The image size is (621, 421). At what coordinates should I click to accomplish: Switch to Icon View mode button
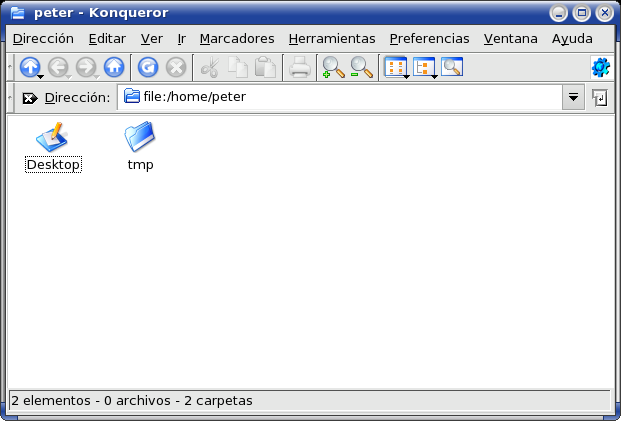[x=396, y=67]
